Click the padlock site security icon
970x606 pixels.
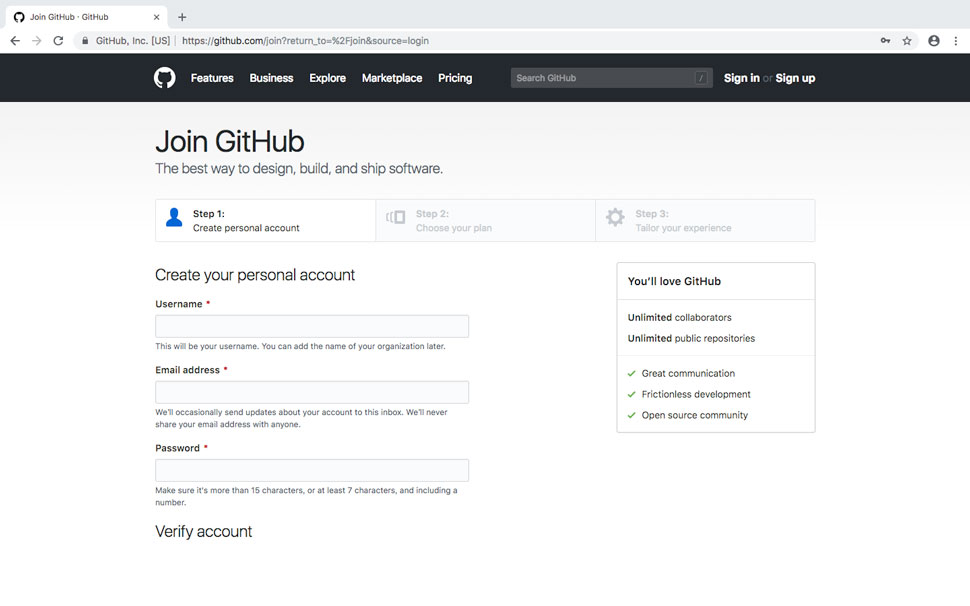click(85, 41)
